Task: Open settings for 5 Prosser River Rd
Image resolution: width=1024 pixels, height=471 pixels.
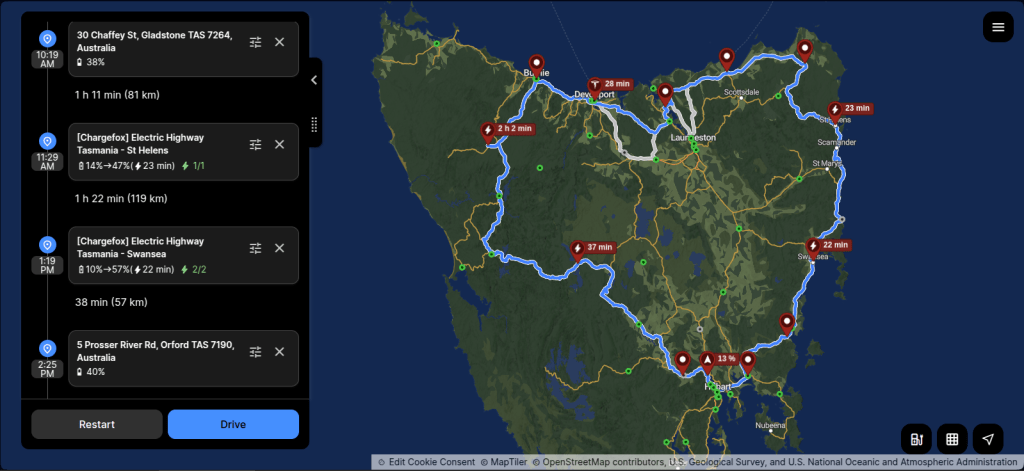Action: pos(256,351)
